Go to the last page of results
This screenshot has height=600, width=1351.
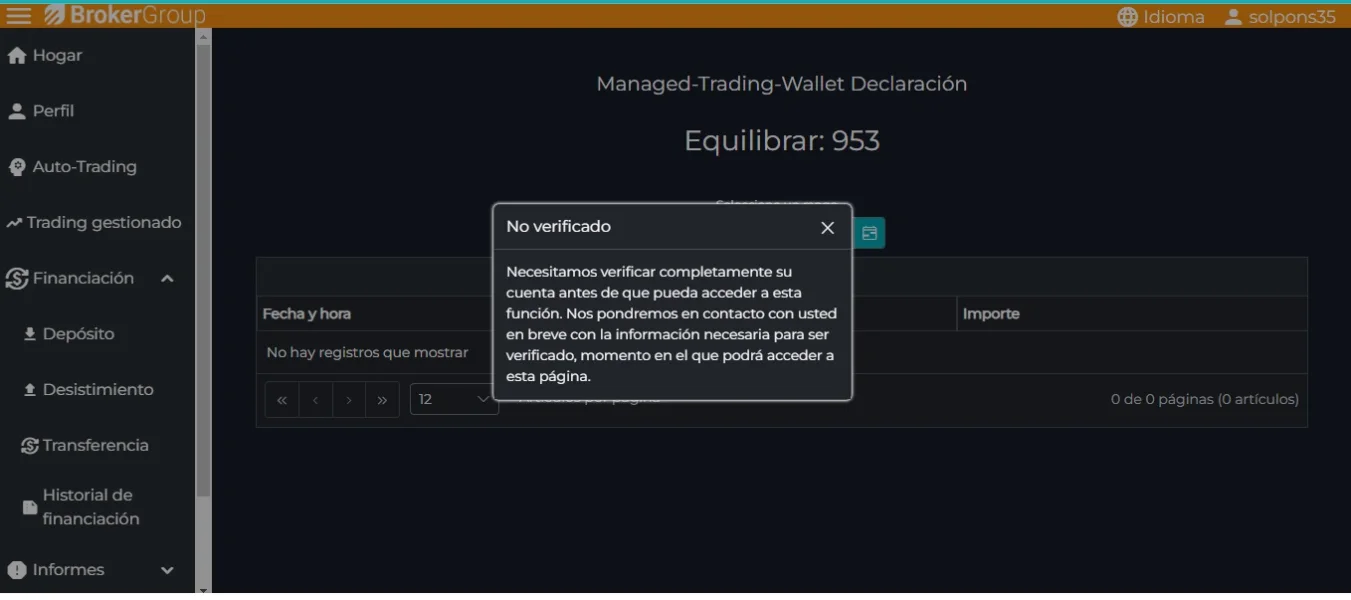[x=382, y=400]
